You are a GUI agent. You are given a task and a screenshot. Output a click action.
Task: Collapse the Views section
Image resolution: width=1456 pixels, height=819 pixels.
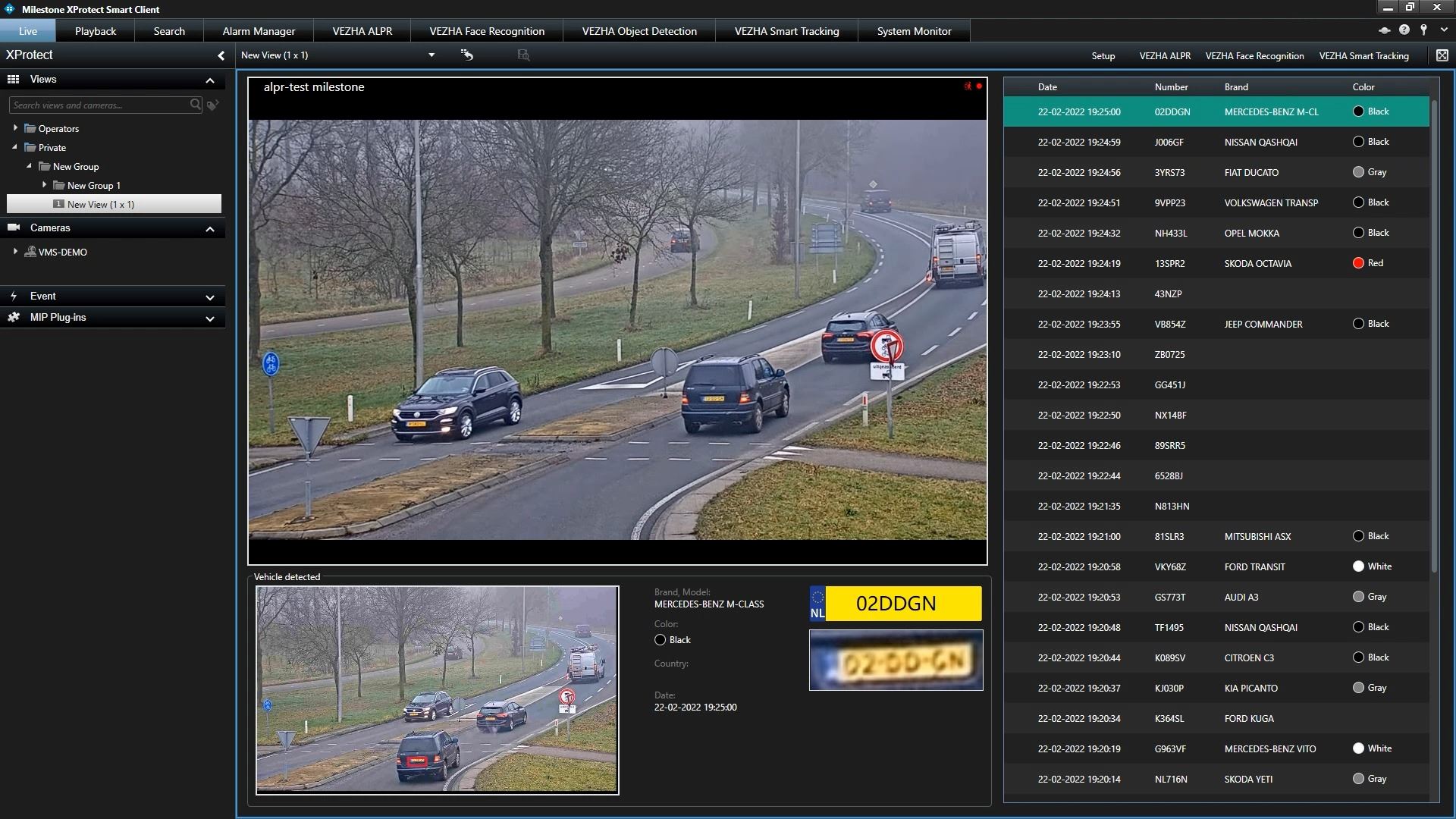tap(210, 80)
